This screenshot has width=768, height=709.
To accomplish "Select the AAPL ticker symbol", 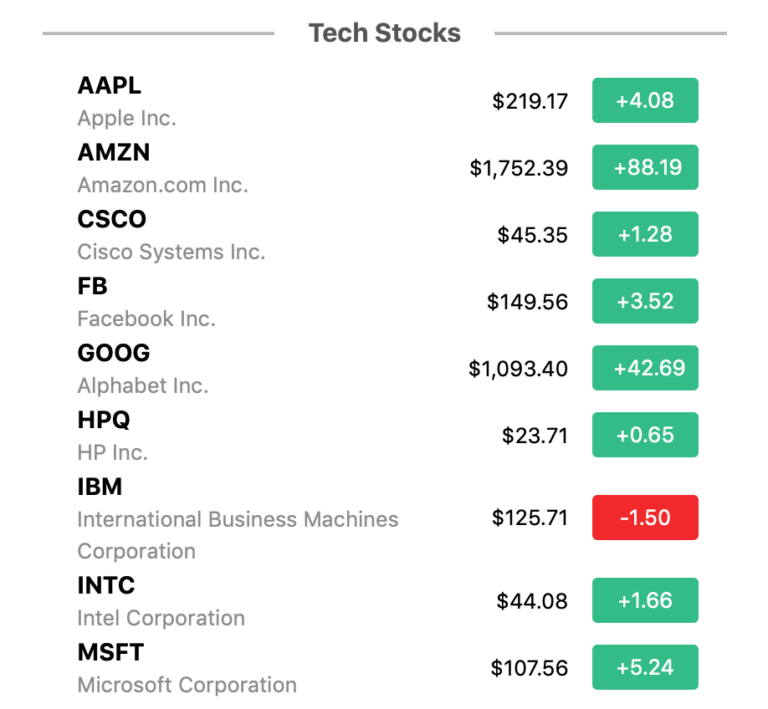I will click(x=109, y=85).
